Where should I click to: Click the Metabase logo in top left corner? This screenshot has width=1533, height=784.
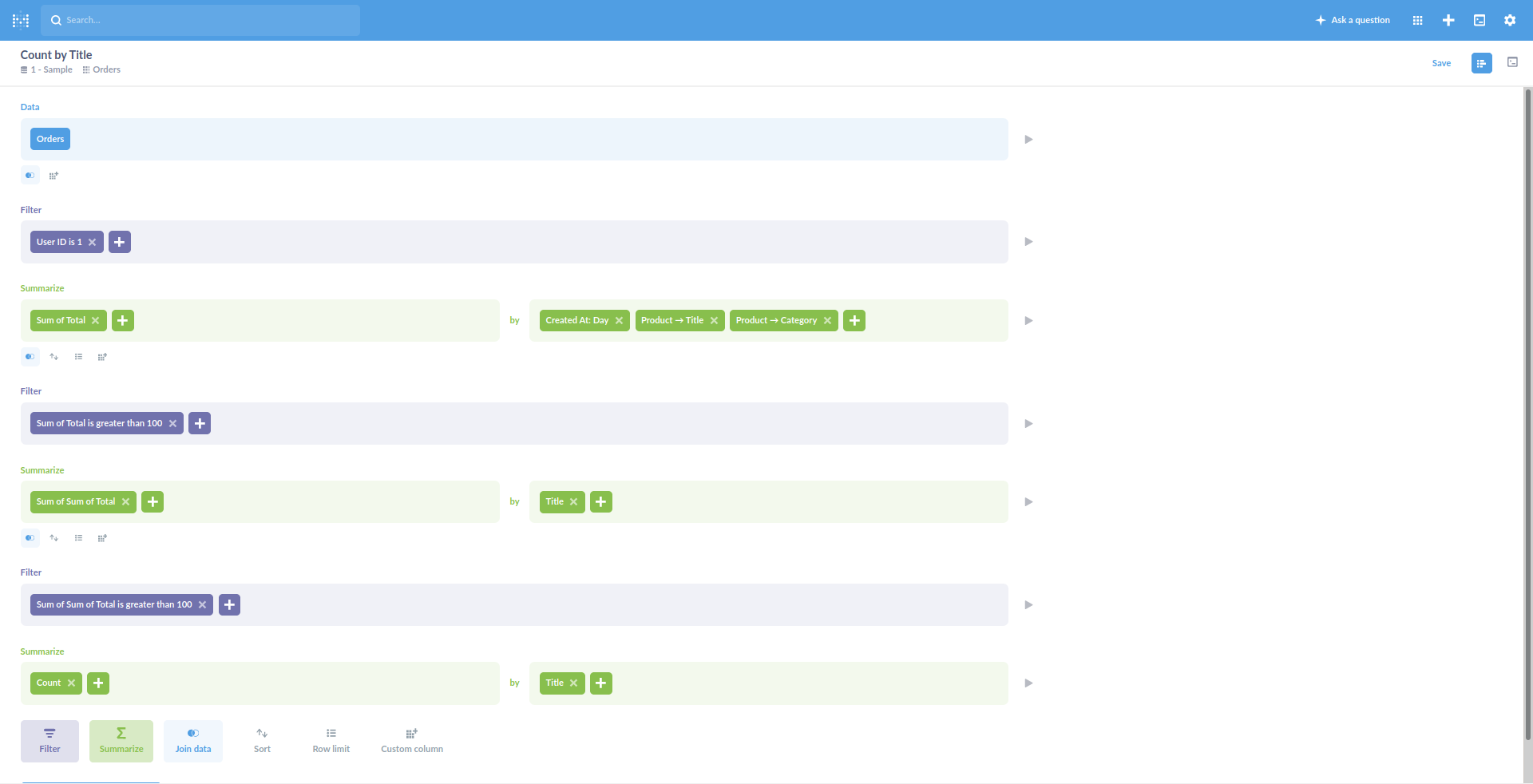click(20, 20)
